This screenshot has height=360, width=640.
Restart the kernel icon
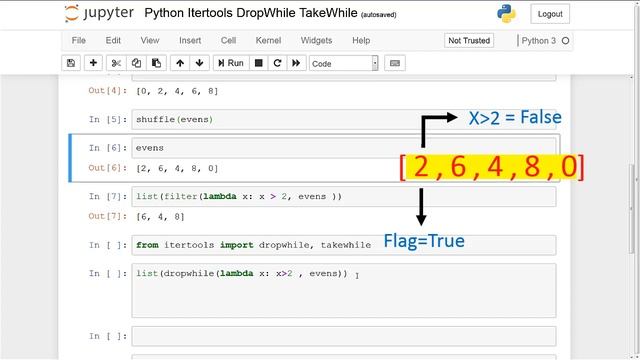pos(278,63)
